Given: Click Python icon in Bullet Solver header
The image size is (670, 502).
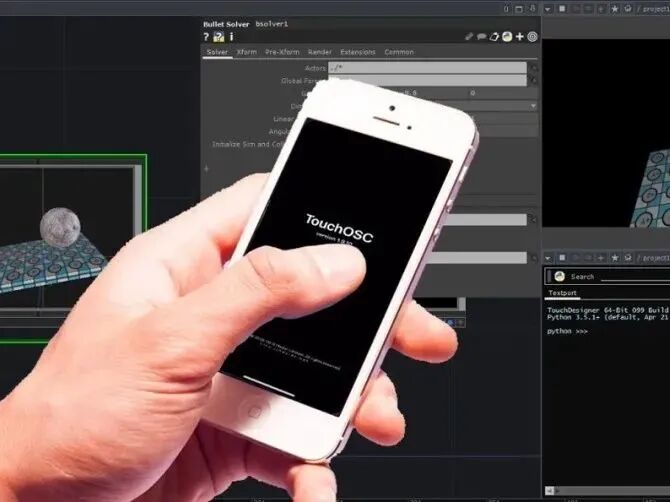Looking at the screenshot, I should pyautogui.click(x=507, y=37).
